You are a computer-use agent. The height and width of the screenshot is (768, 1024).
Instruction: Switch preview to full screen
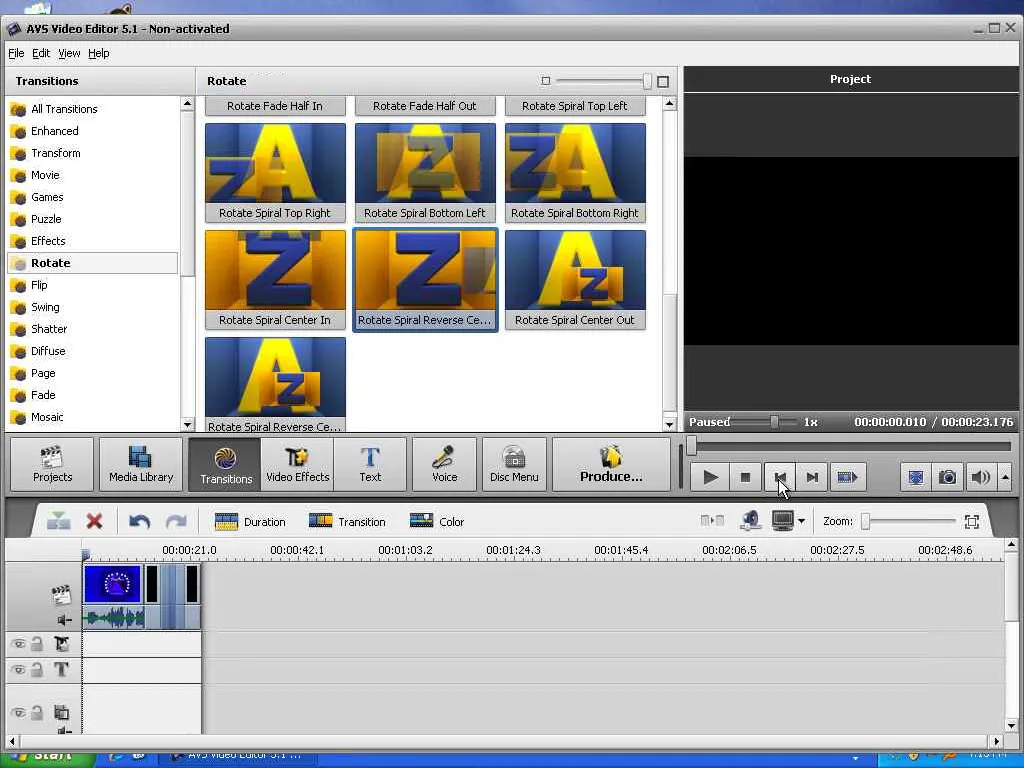click(x=916, y=477)
